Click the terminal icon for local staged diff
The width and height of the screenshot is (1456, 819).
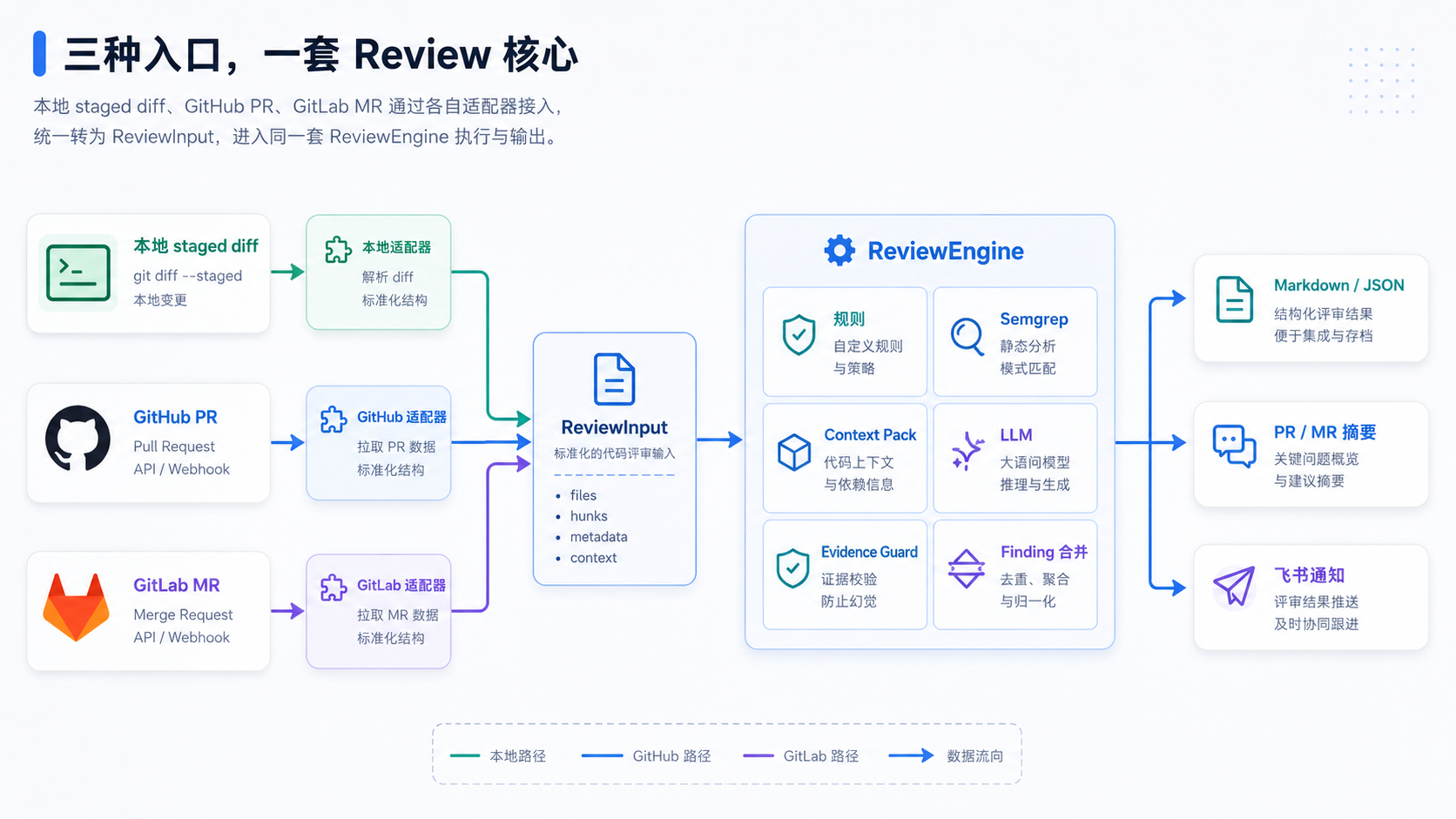click(x=78, y=272)
